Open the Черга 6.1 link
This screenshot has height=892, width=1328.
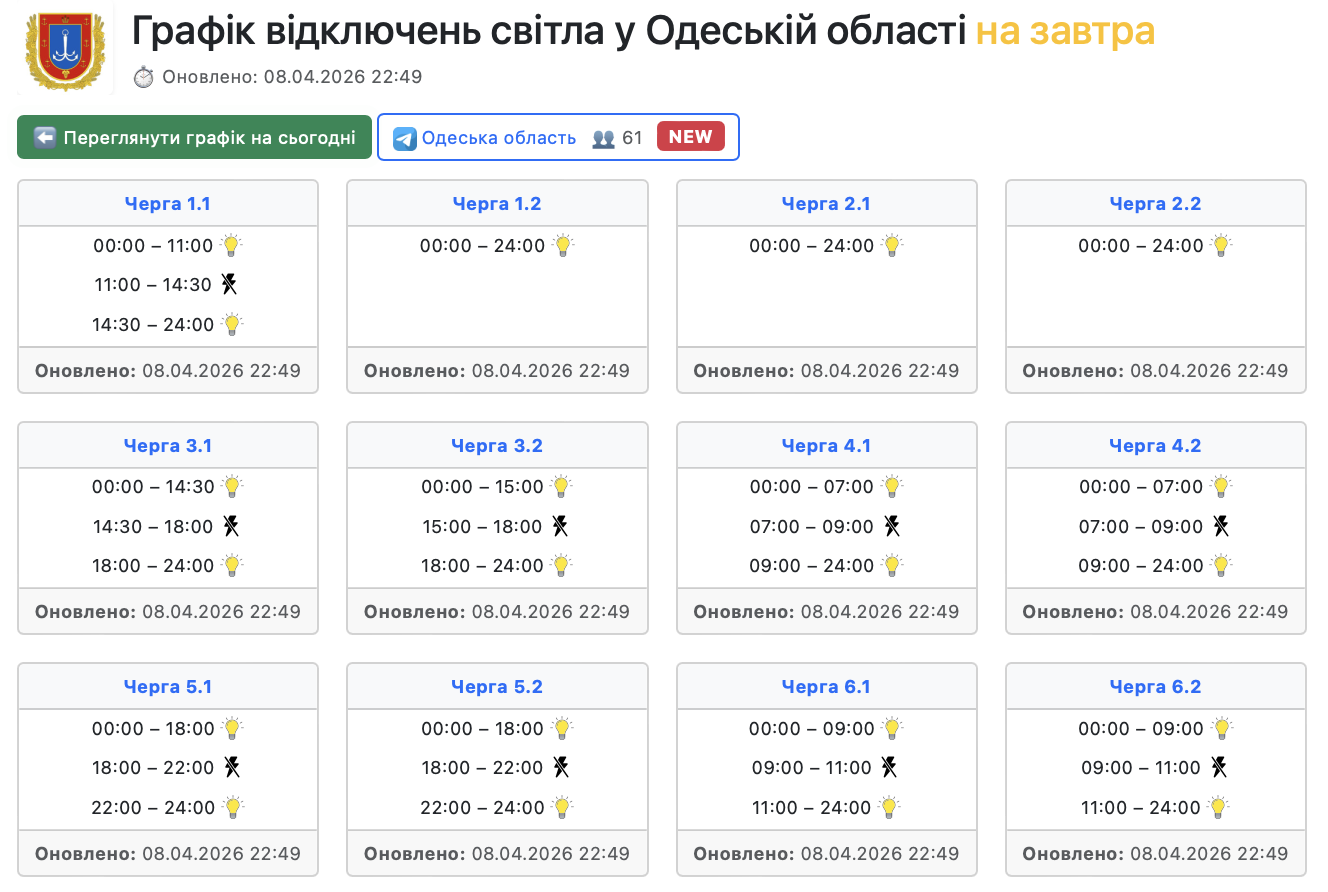click(x=826, y=687)
